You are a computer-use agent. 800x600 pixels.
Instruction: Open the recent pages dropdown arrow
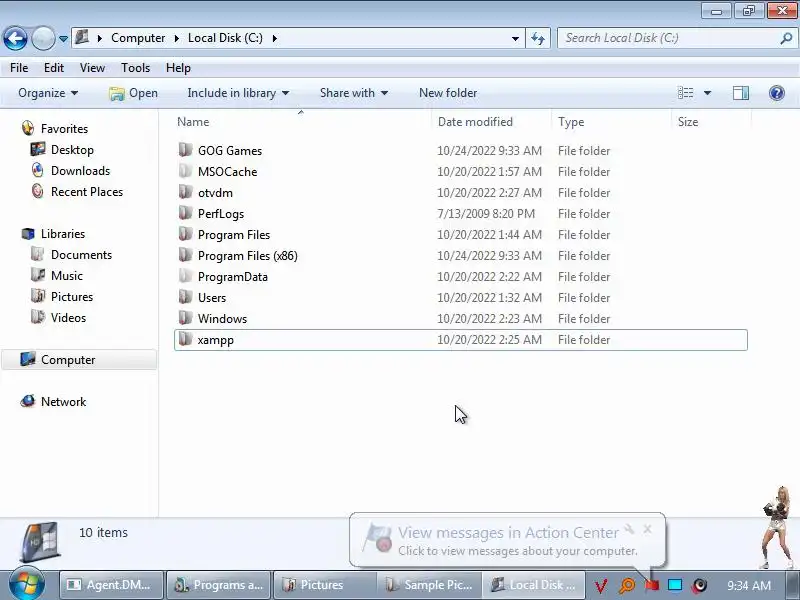pos(63,39)
